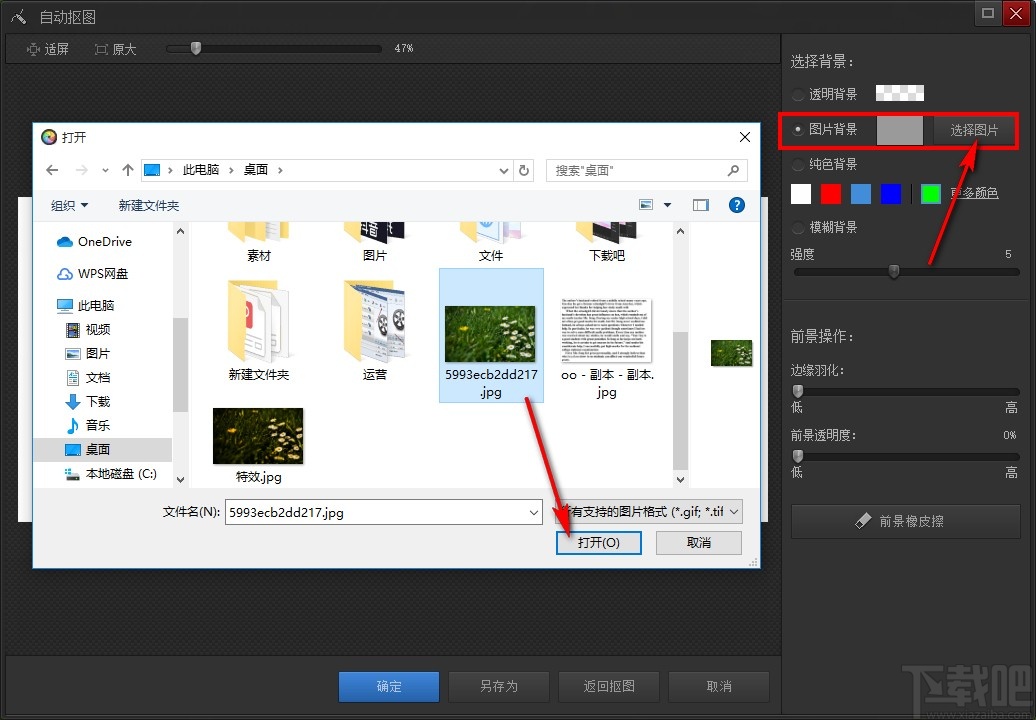This screenshot has width=1036, height=720.
Task: Select the 适屏 fit-screen icon
Action: [x=33, y=50]
